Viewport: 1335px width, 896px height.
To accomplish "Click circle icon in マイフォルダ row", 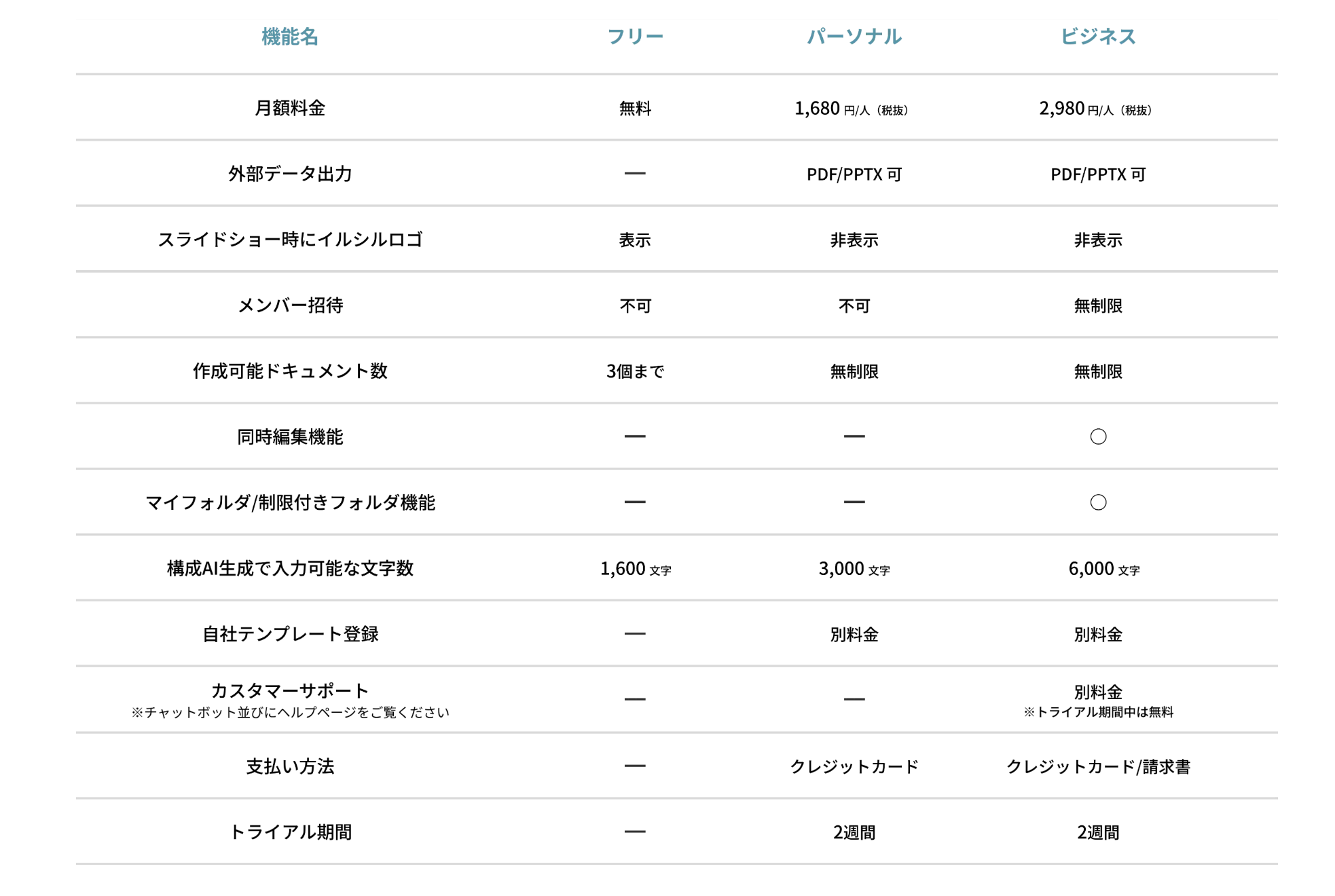I will coord(1098,502).
